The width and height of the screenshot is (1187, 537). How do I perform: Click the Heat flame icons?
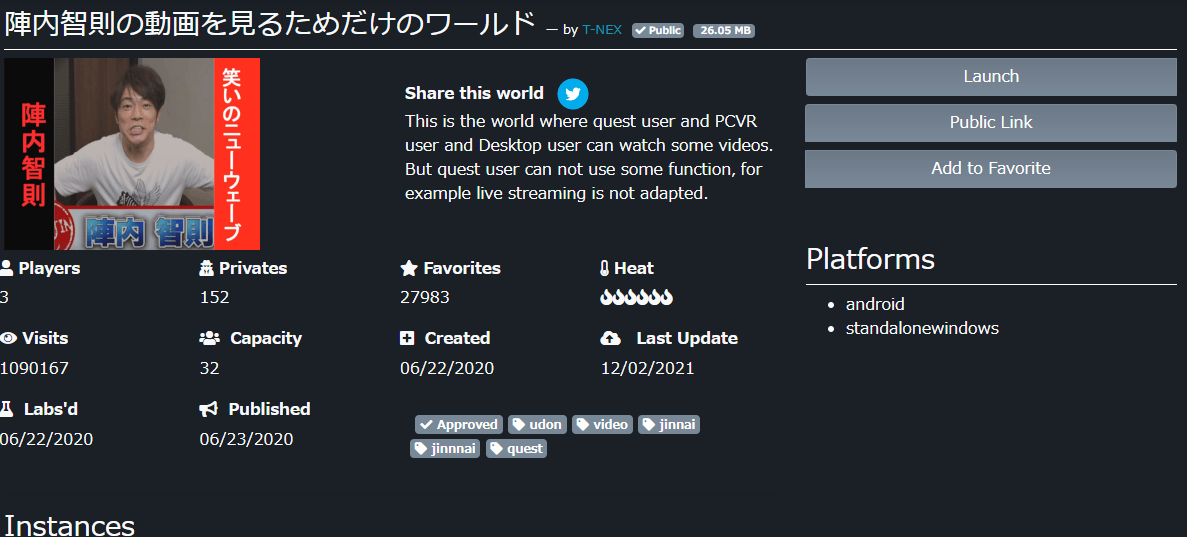coord(636,297)
